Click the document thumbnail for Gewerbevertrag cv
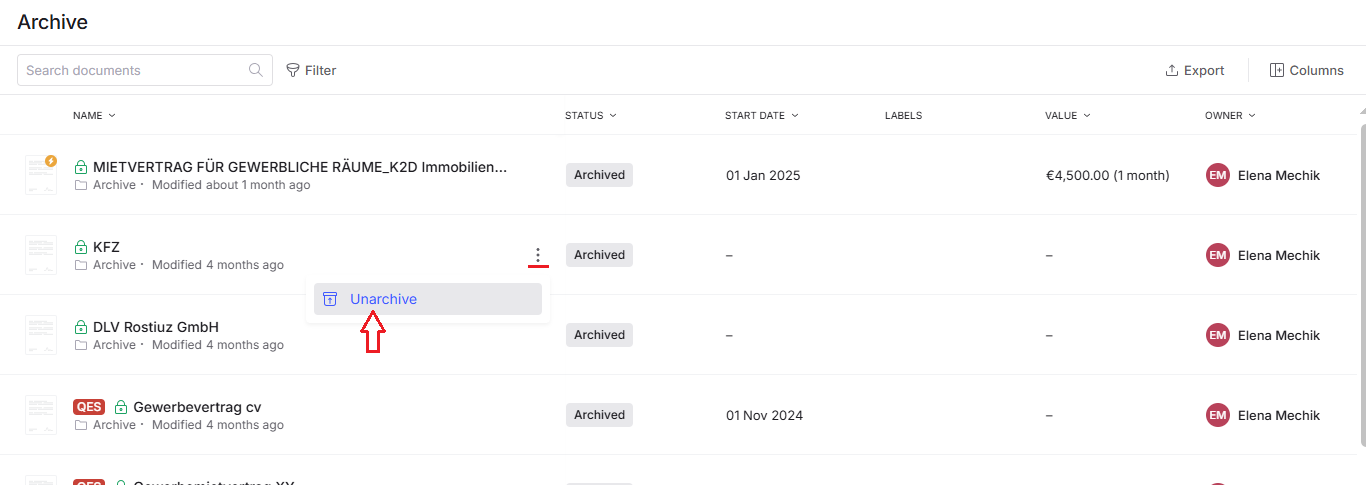The width and height of the screenshot is (1366, 485). [41, 415]
